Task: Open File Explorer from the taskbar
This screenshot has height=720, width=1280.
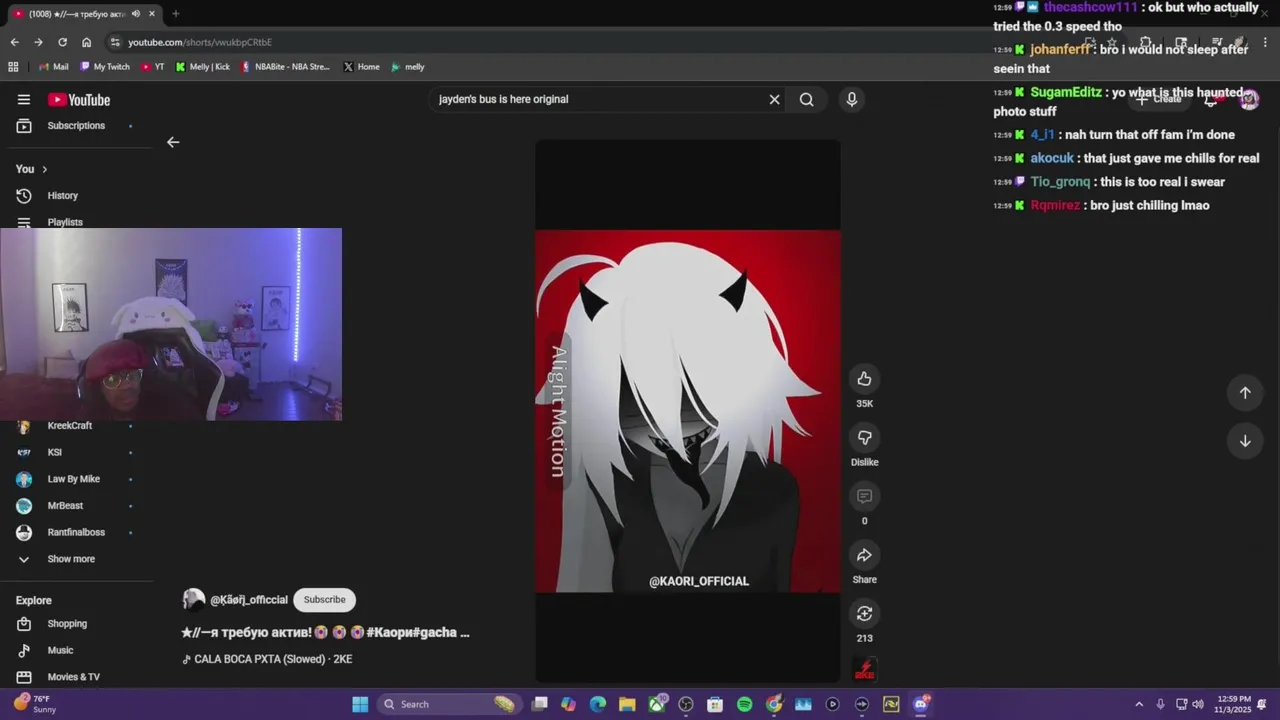Action: [x=627, y=704]
